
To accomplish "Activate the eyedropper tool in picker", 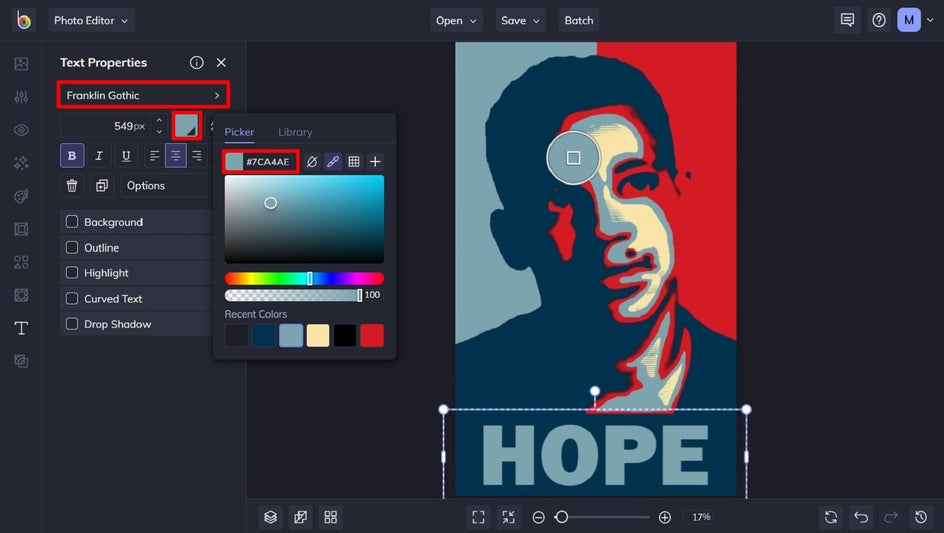I will pos(332,161).
